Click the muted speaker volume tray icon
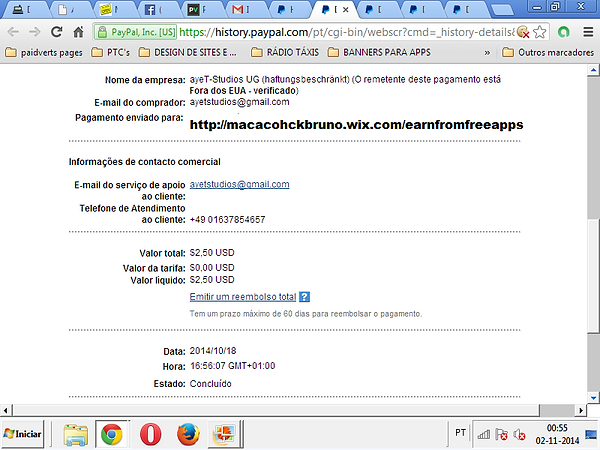Image resolution: width=600 pixels, height=450 pixels. (x=519, y=434)
